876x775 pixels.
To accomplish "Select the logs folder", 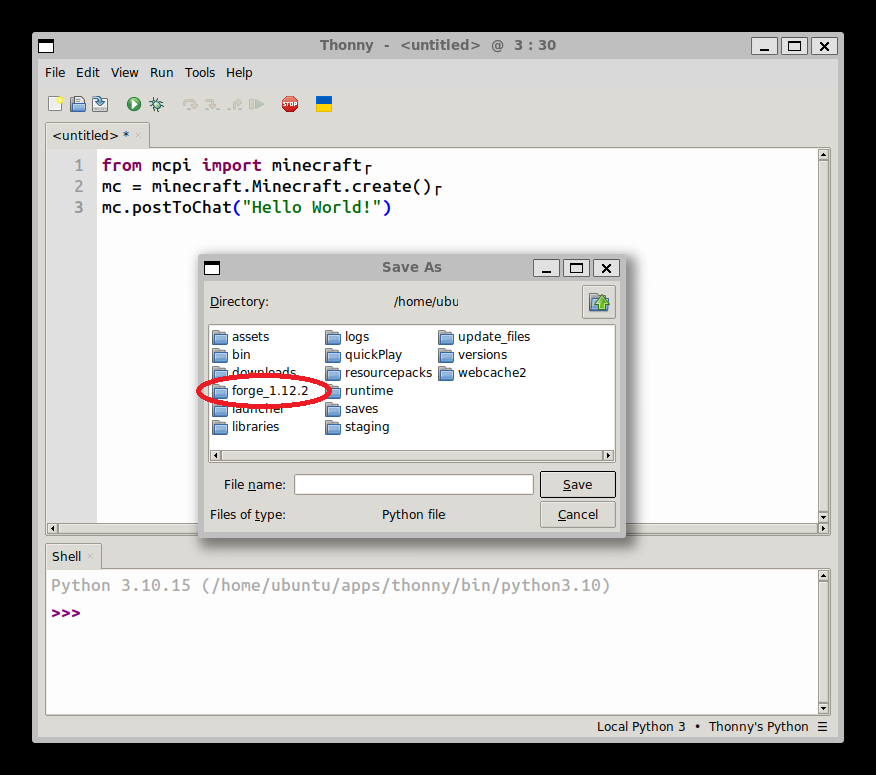I will pos(347,337).
